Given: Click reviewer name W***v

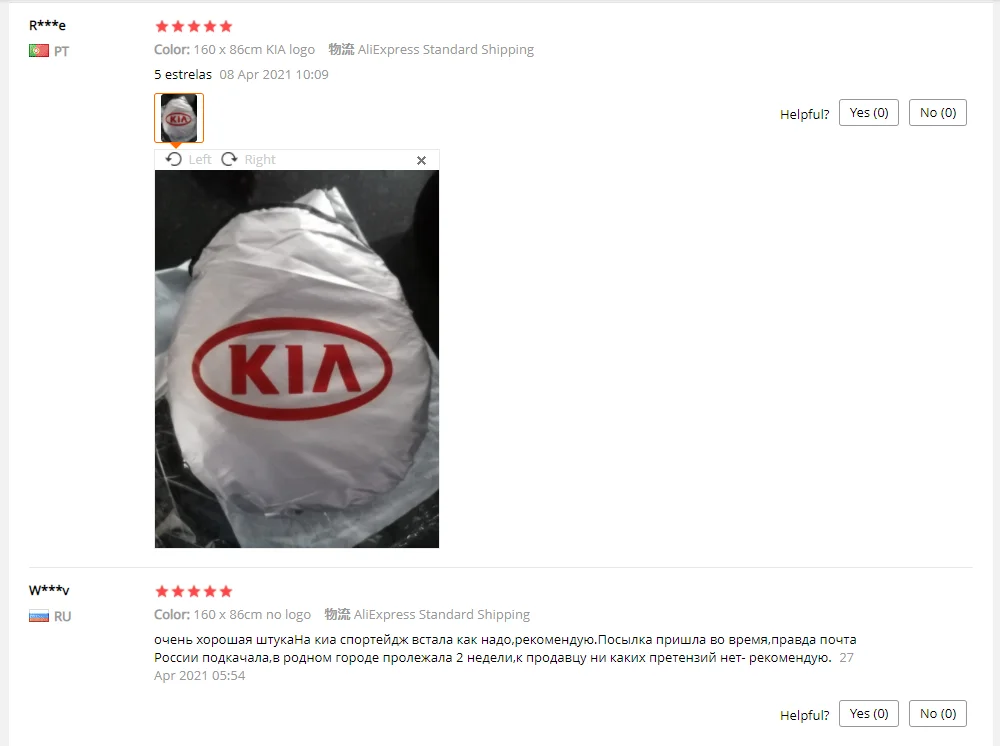Looking at the screenshot, I should click(49, 590).
